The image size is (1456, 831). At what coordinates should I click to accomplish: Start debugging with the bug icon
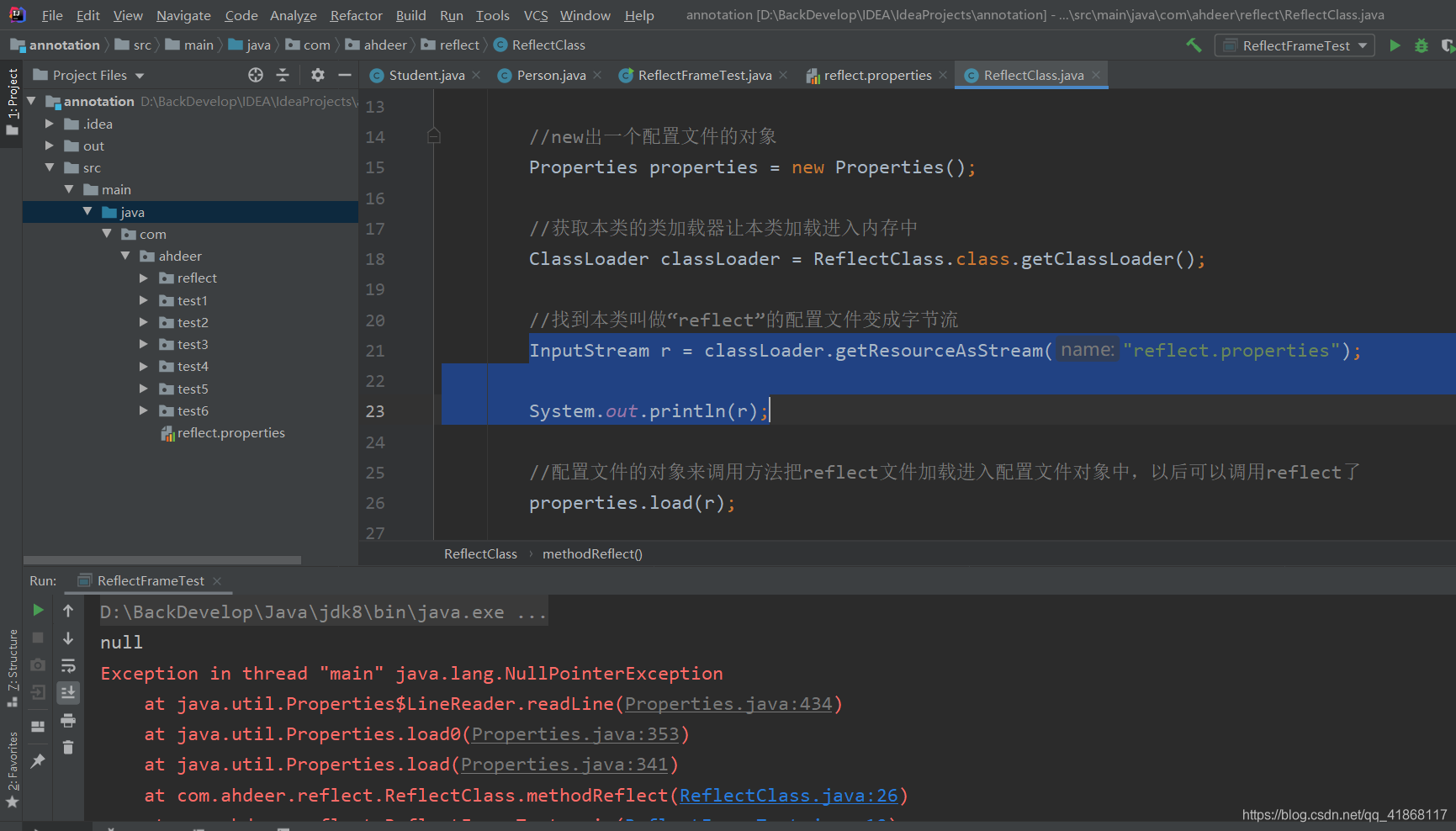[x=1422, y=45]
